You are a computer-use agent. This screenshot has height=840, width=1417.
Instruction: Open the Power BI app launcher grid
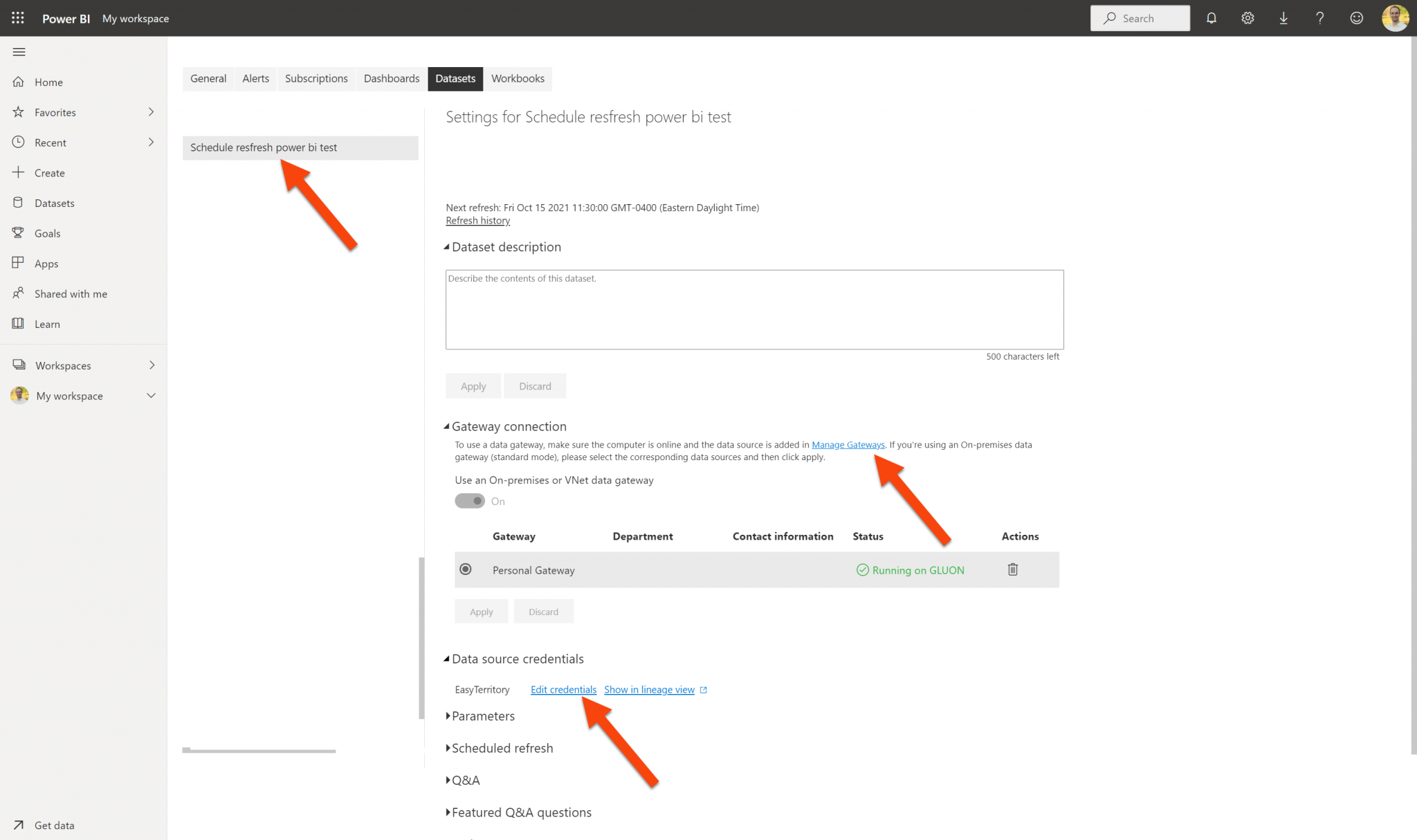(x=17, y=18)
